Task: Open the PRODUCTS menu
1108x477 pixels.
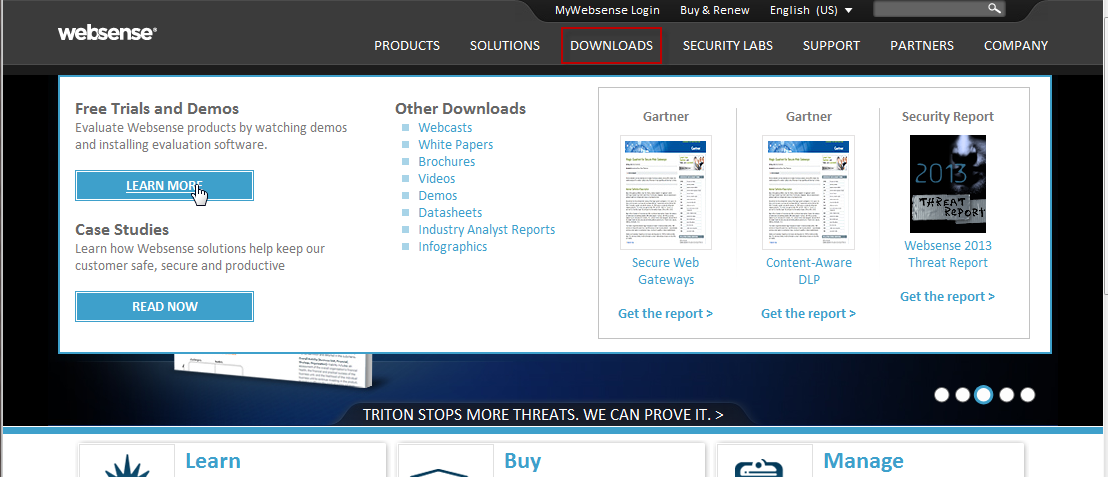Action: click(x=407, y=46)
